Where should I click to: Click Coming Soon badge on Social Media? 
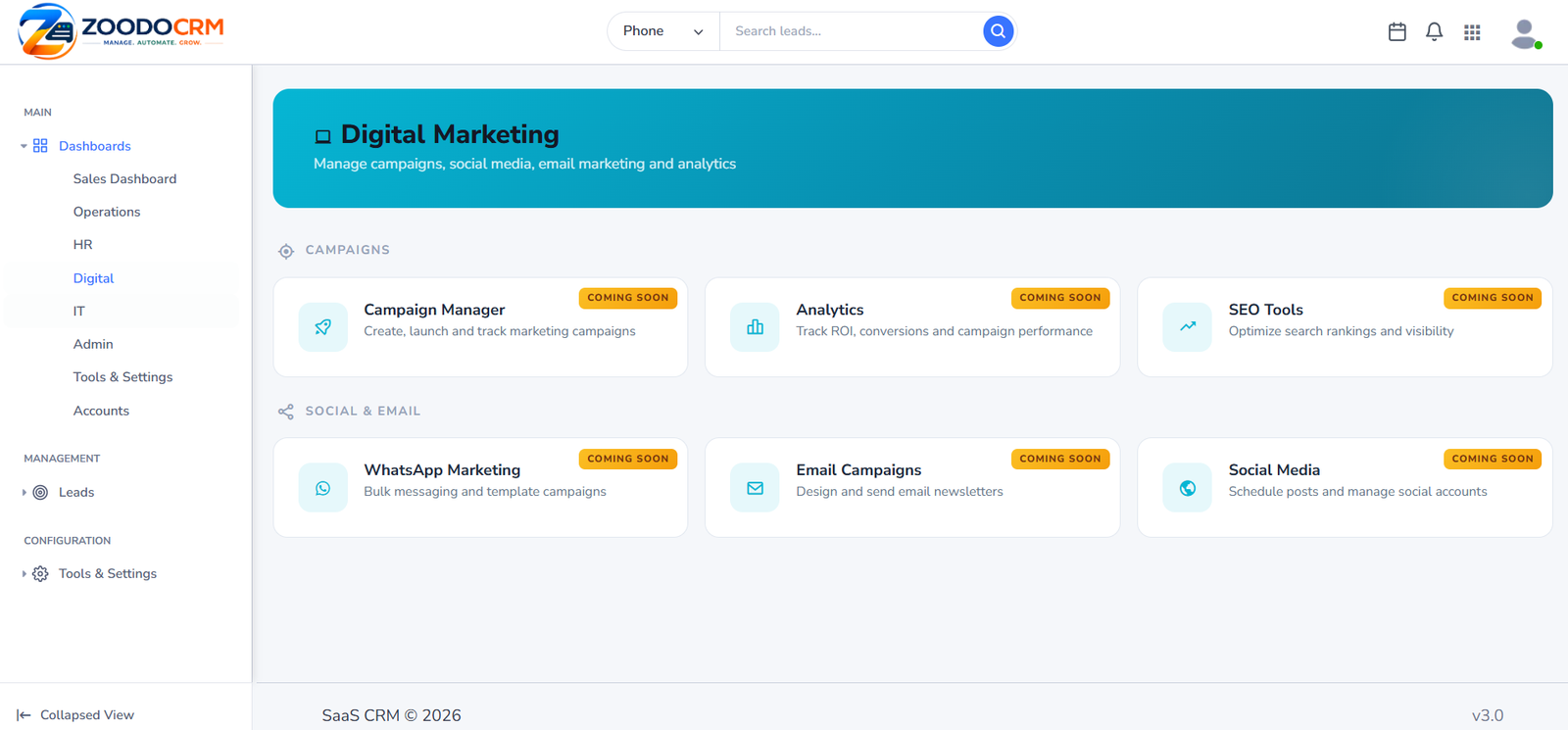[x=1493, y=459]
